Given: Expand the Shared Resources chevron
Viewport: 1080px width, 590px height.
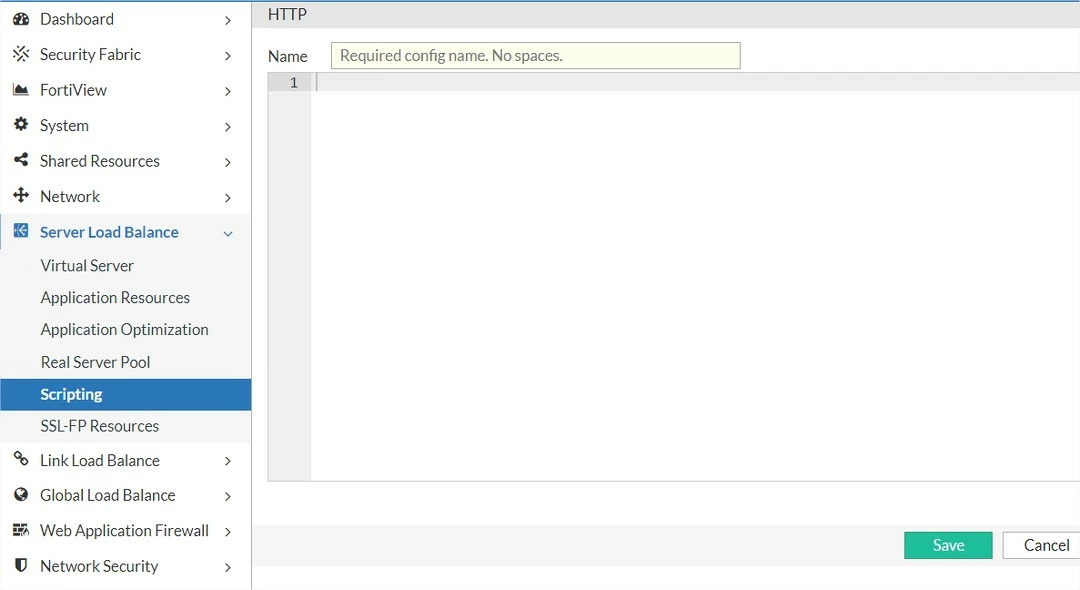Looking at the screenshot, I should pos(228,162).
